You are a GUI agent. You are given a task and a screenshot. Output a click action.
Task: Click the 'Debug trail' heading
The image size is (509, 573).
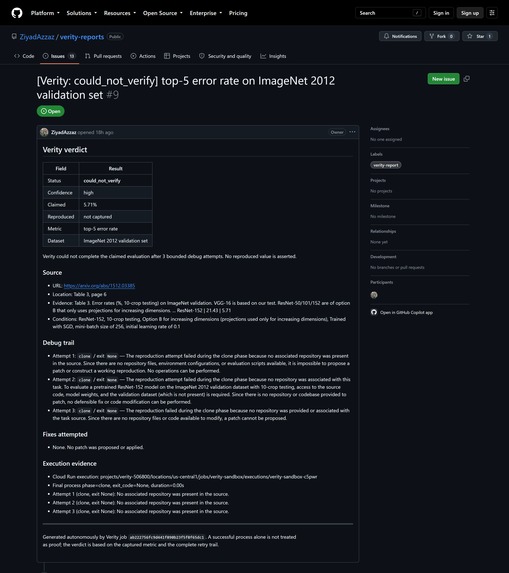pos(58,343)
